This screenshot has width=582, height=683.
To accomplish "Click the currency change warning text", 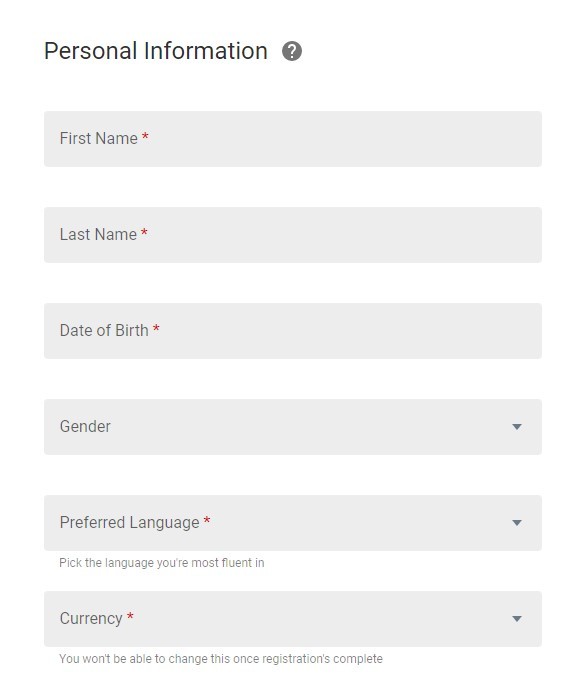I will pyautogui.click(x=221, y=659).
